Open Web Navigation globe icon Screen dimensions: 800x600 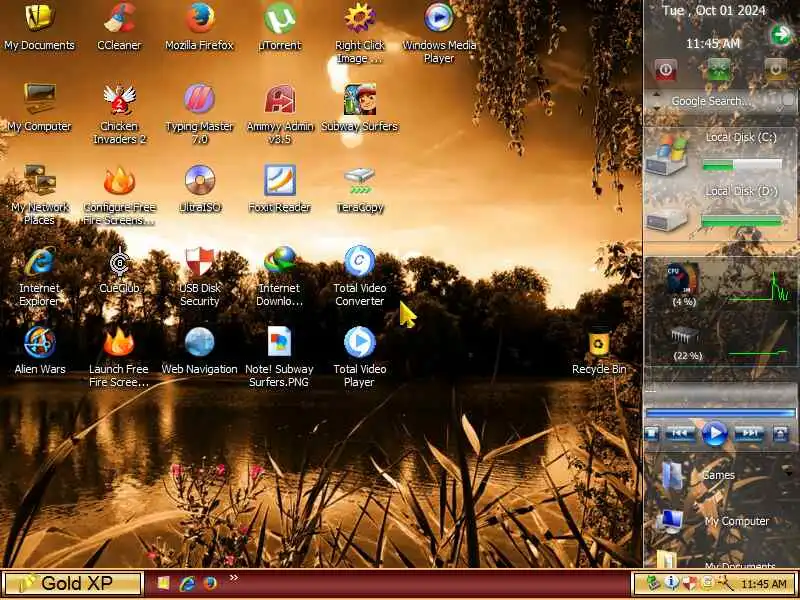pyautogui.click(x=199, y=350)
